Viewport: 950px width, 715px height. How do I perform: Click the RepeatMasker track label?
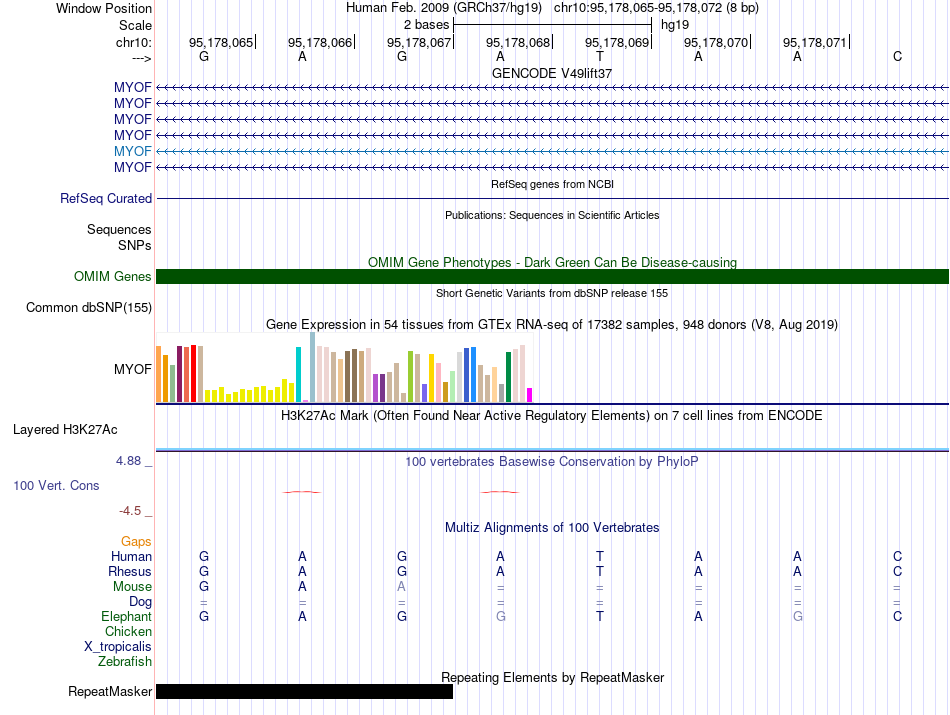click(110, 691)
